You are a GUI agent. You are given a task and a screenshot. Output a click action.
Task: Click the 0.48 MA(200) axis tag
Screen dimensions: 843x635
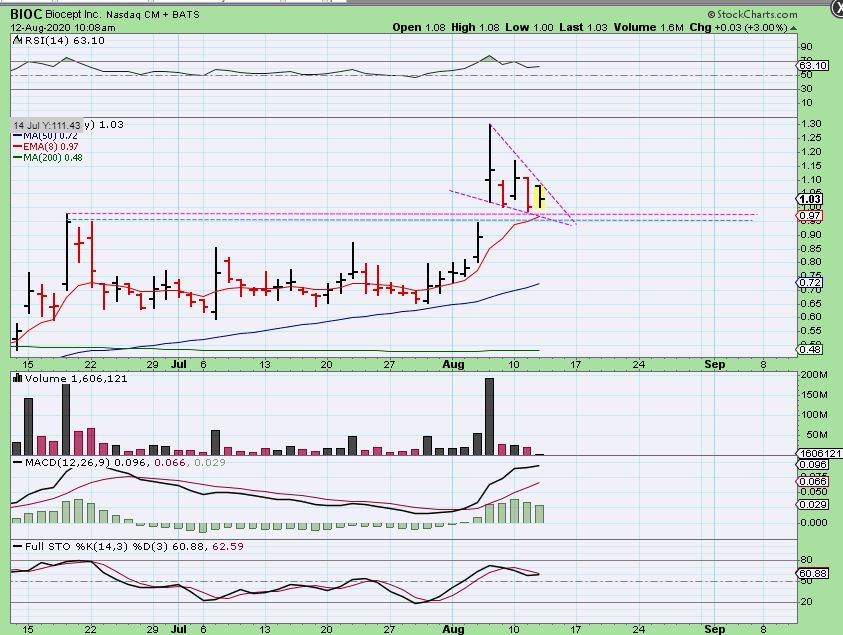[x=809, y=349]
